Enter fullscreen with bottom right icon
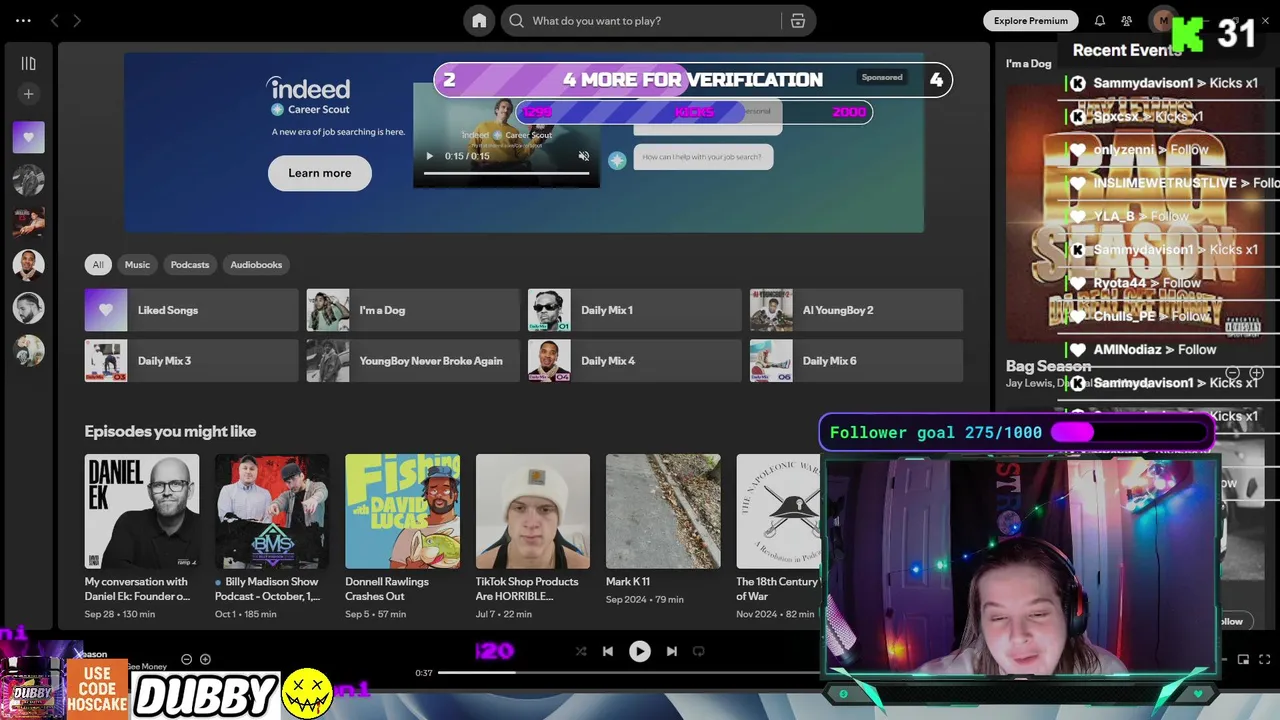The height and width of the screenshot is (720, 1280). tap(1265, 659)
